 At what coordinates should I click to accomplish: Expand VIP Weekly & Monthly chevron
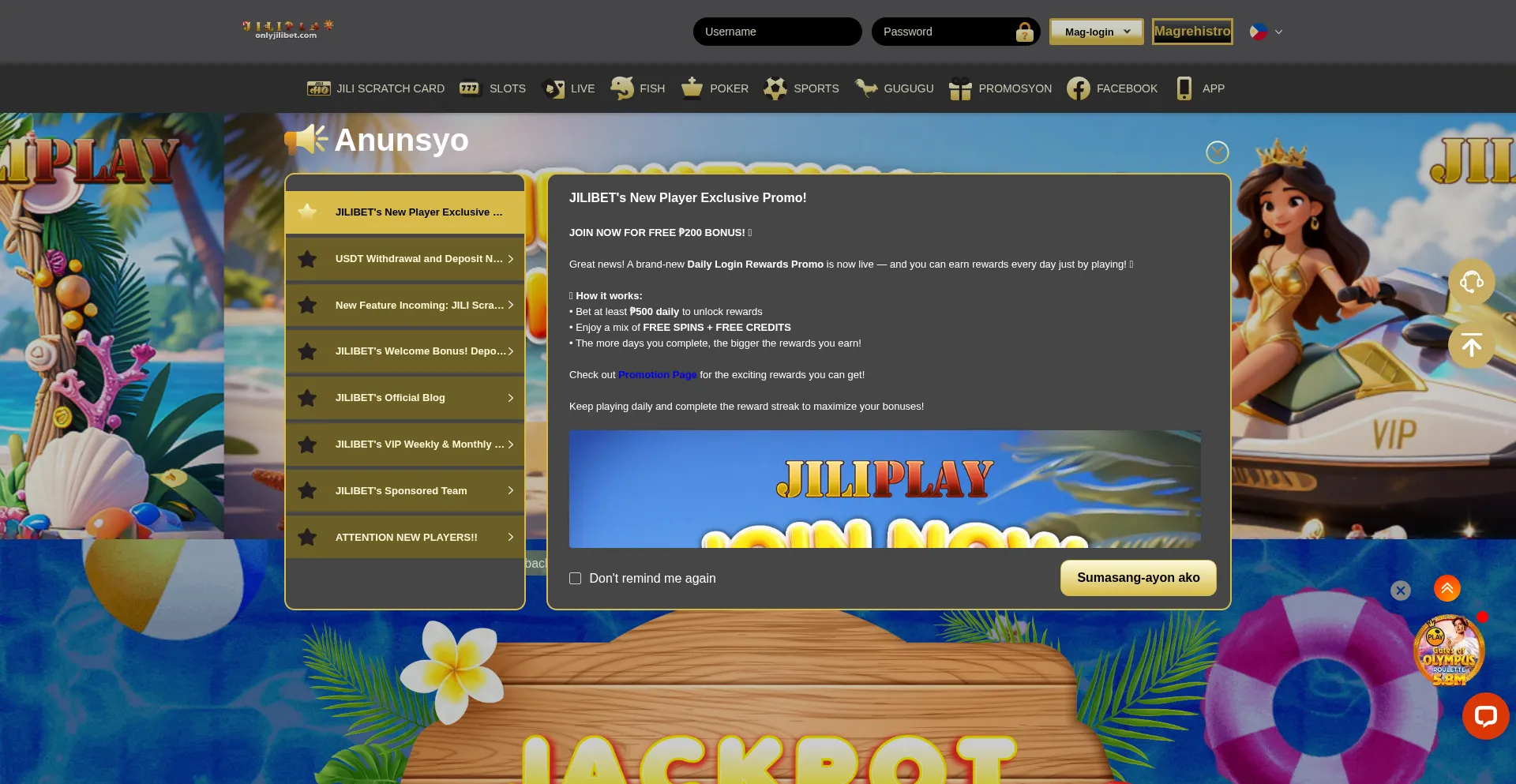(511, 445)
